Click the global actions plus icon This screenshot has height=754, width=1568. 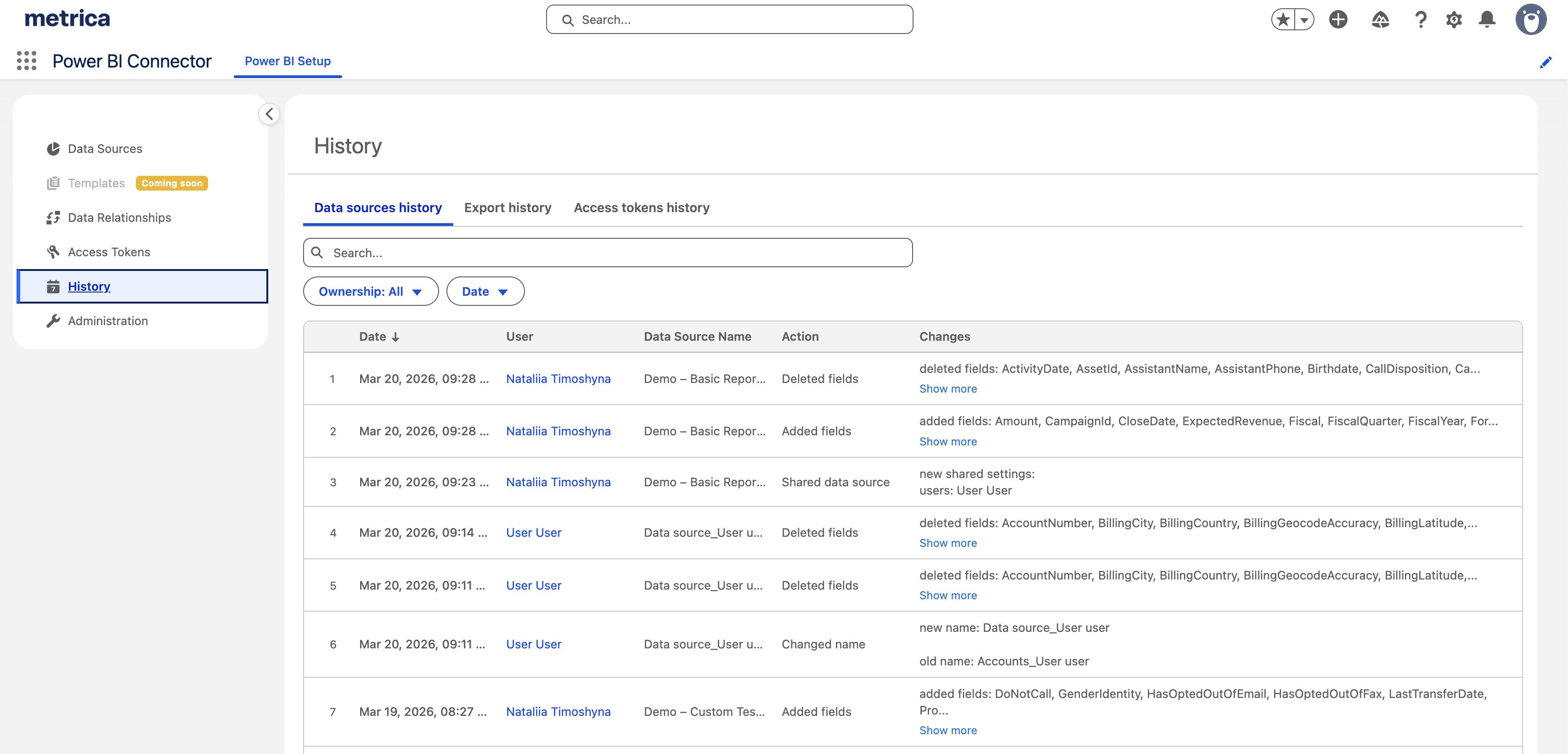click(1338, 19)
